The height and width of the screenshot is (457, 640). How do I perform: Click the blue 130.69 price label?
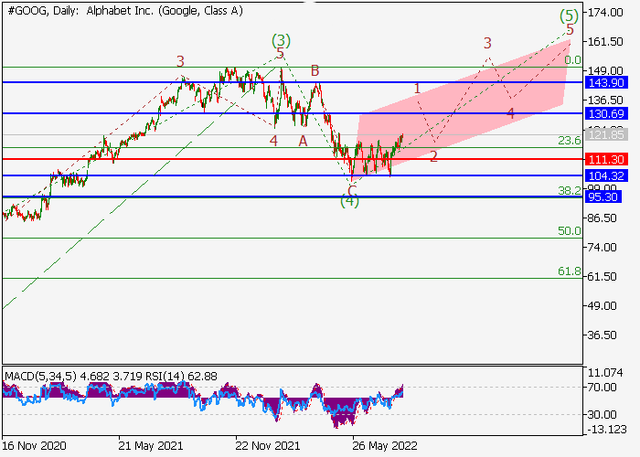point(607,114)
